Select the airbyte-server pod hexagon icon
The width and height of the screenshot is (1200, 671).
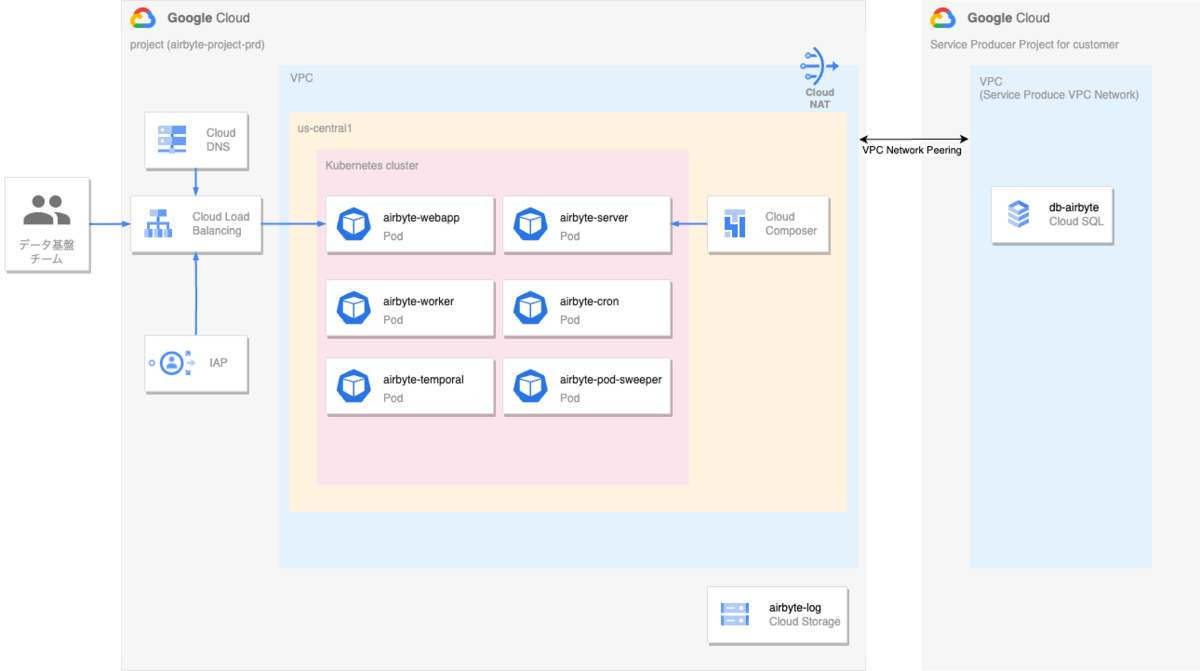[530, 224]
